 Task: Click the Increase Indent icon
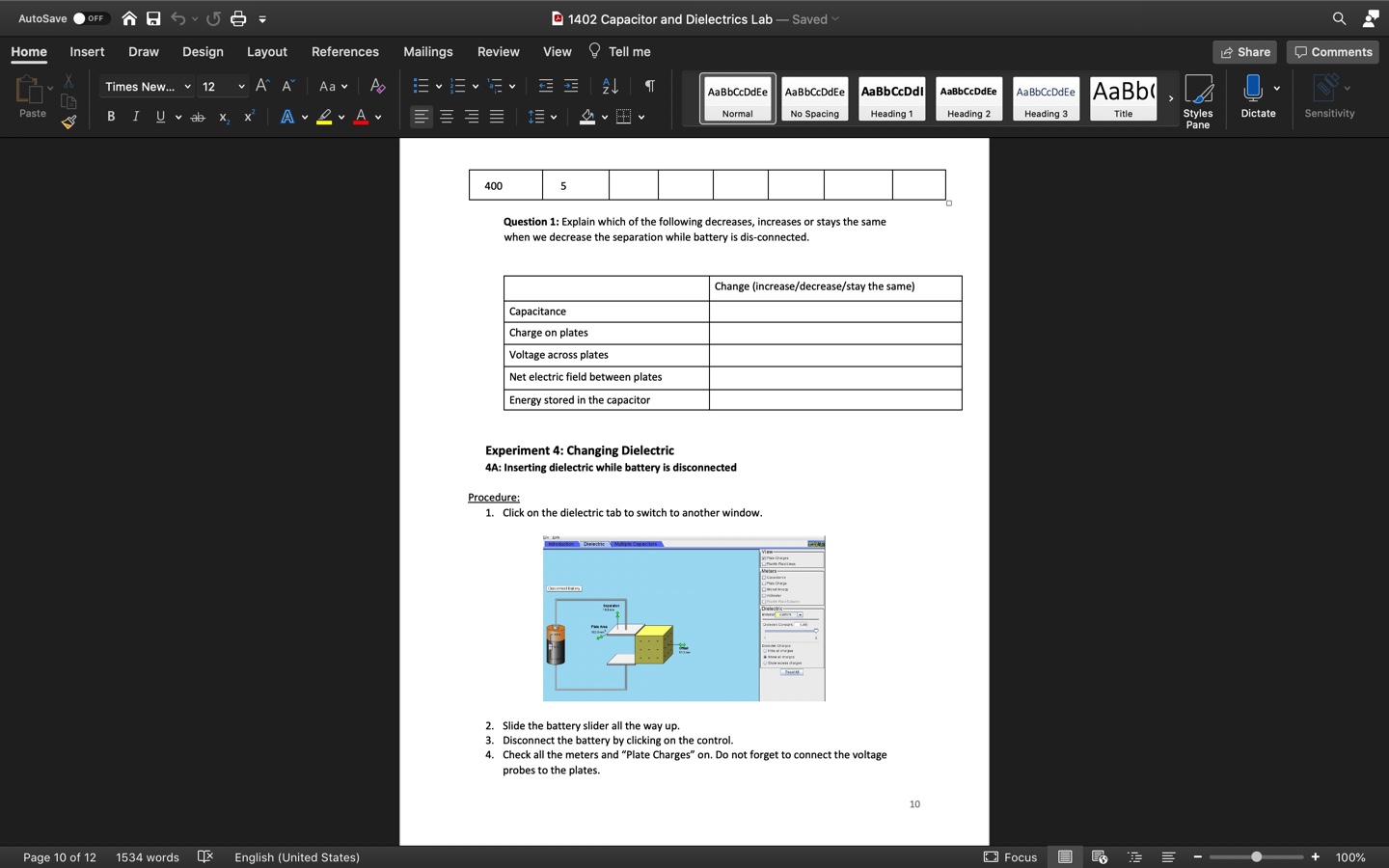coord(571,87)
